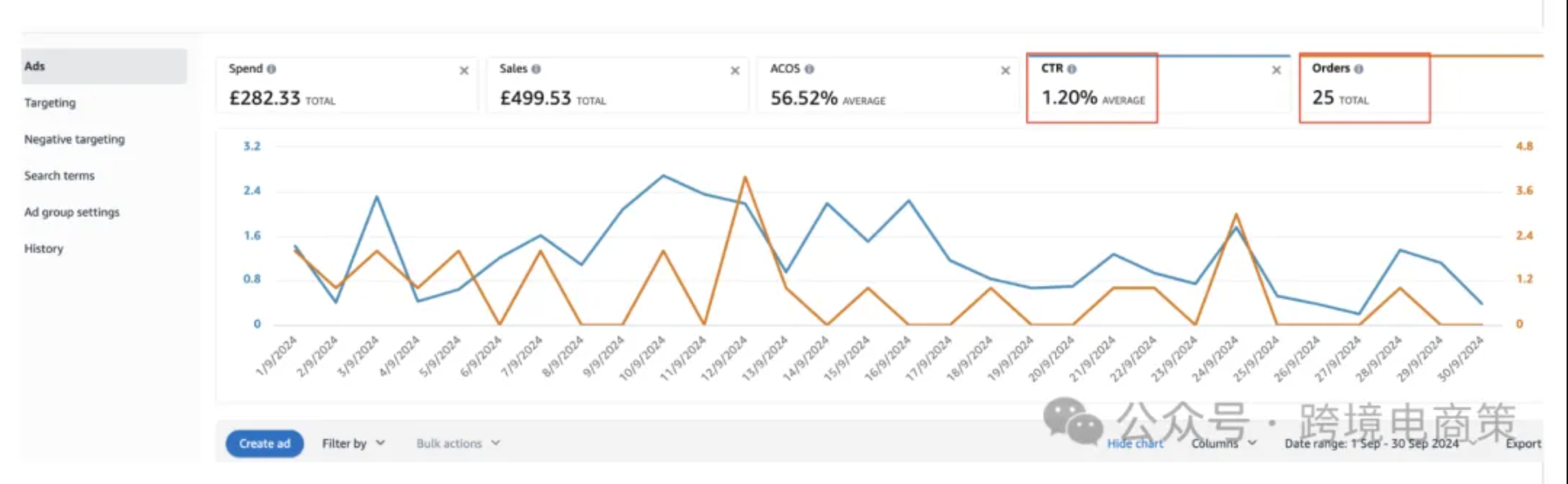Image resolution: width=1568 pixels, height=484 pixels.
Task: Dismiss the ACOS metric card
Action: 1006,70
